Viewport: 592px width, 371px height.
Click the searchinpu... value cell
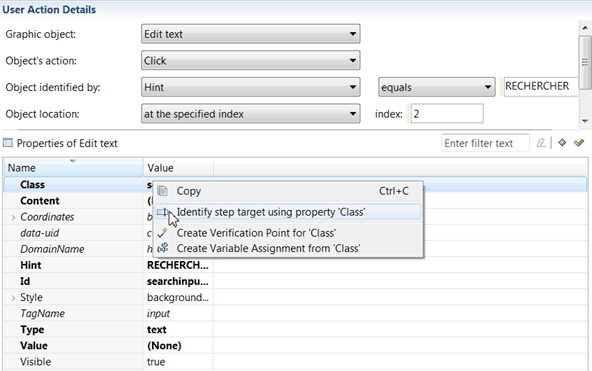click(x=178, y=282)
